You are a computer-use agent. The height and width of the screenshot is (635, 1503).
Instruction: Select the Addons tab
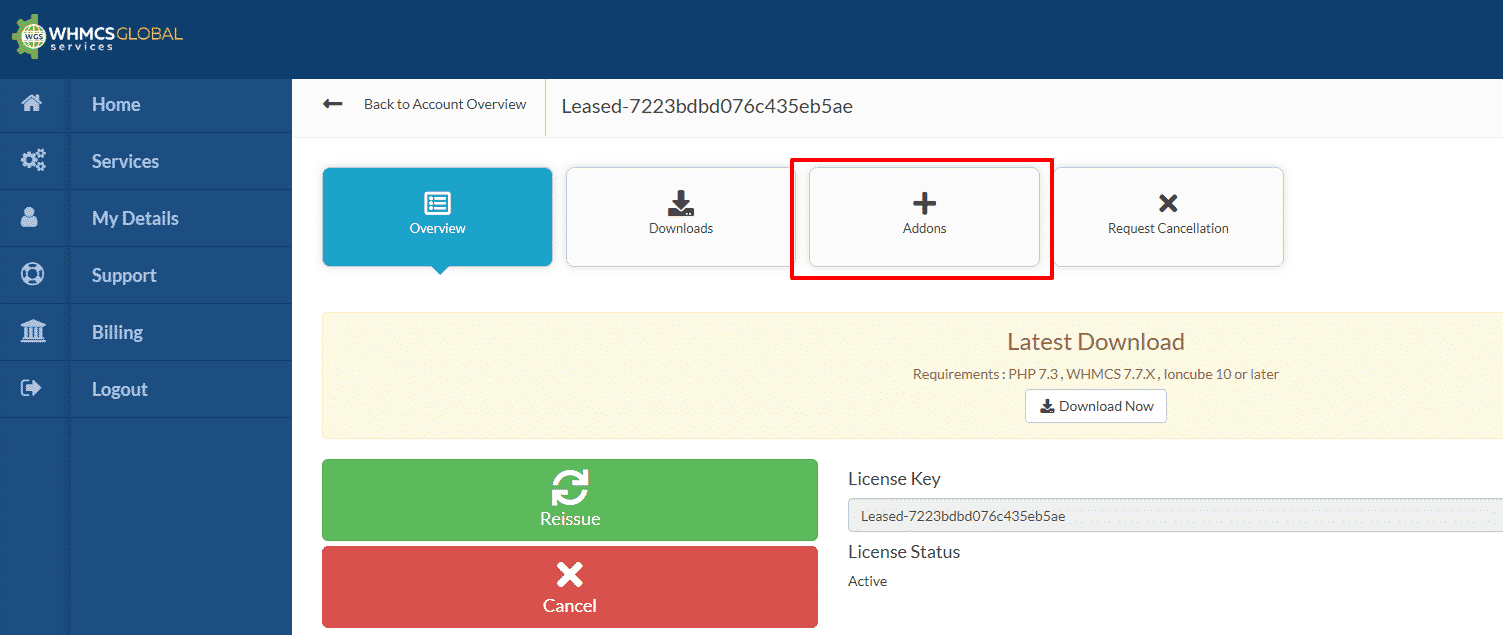point(924,216)
